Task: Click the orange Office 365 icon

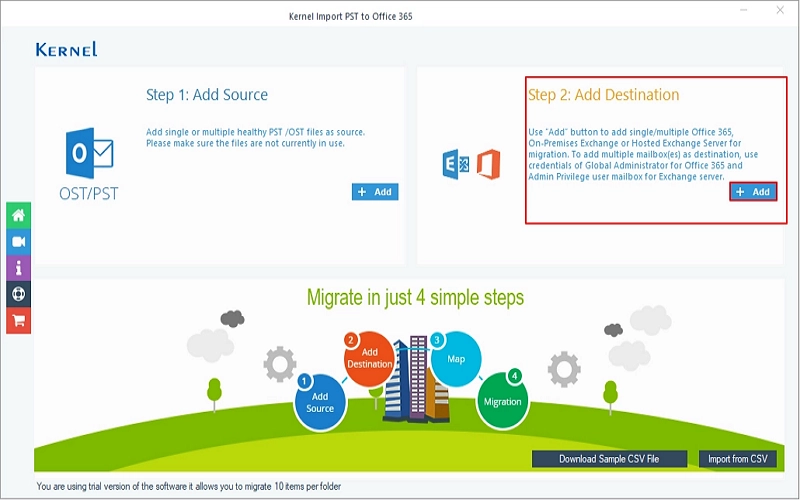Action: (x=488, y=164)
